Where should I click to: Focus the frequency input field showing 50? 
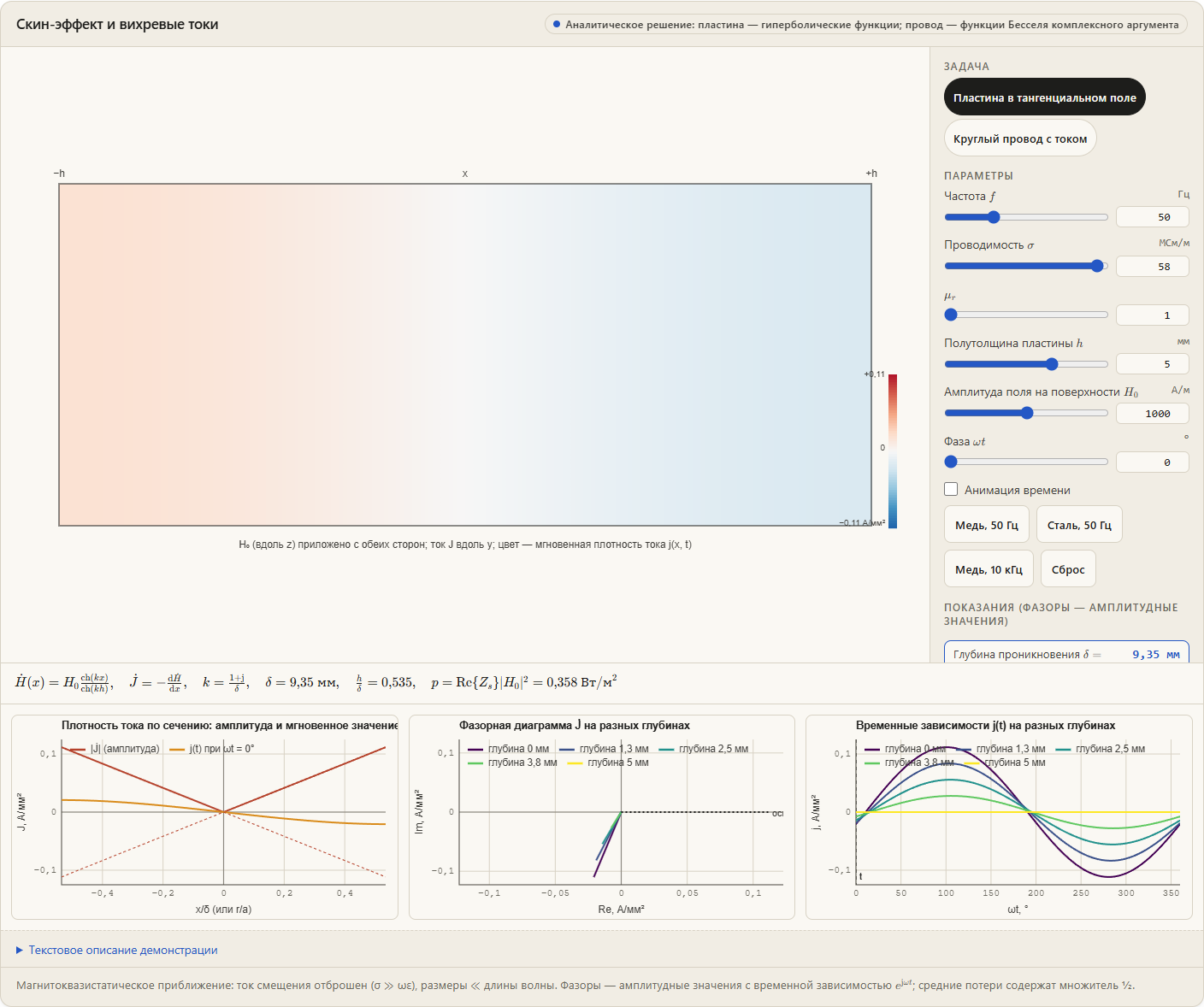pos(1153,217)
